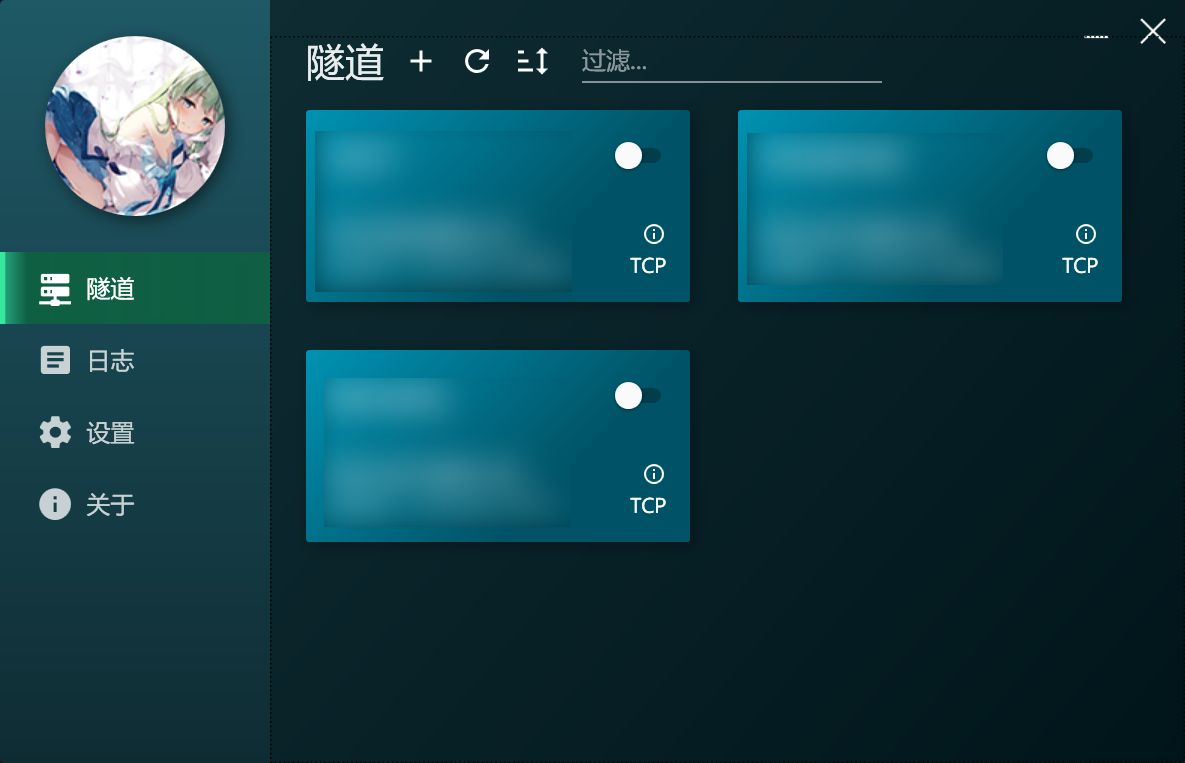Screen dimensions: 1185x763
Task: Close the application window
Action: 1153,31
